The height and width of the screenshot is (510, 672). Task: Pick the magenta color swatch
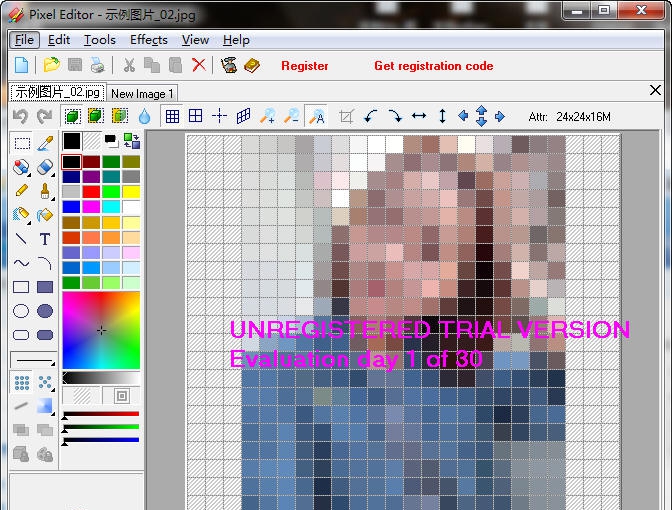[91, 207]
